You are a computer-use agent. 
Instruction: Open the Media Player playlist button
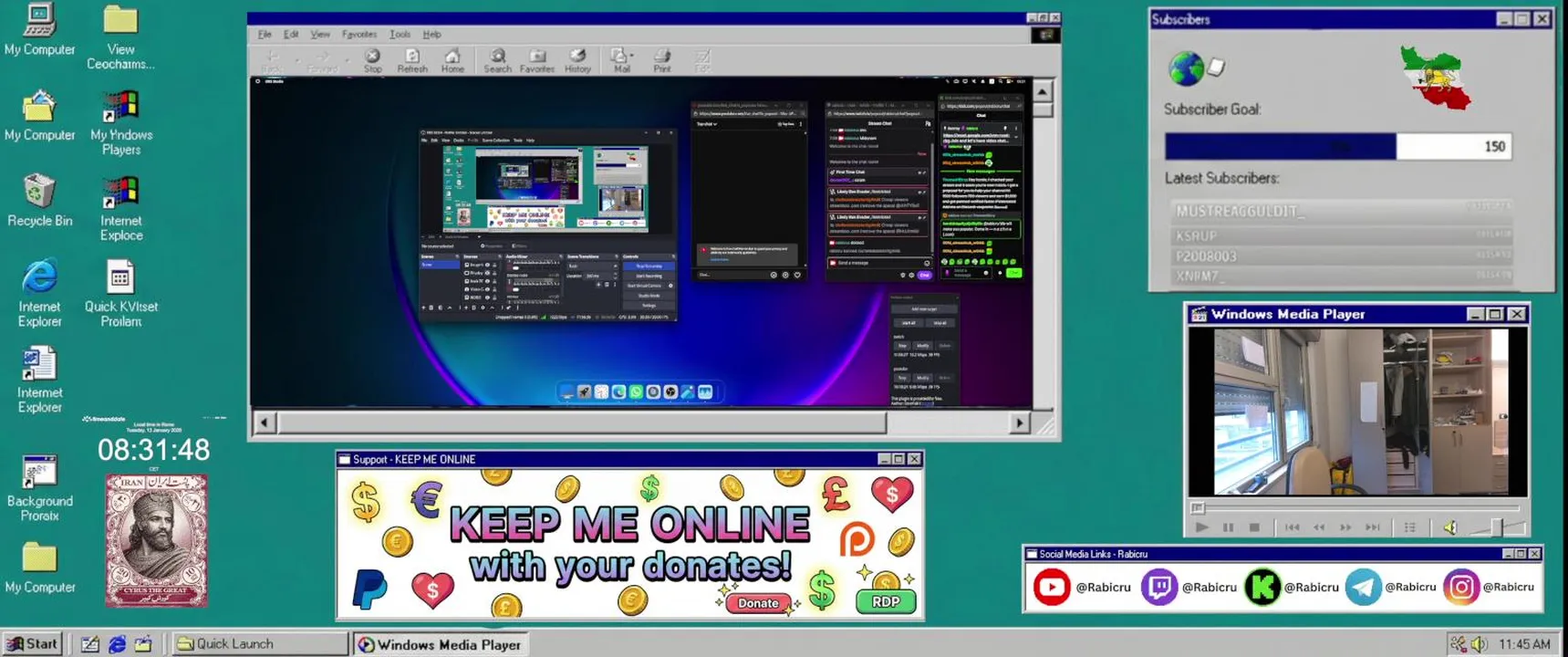point(1410,527)
